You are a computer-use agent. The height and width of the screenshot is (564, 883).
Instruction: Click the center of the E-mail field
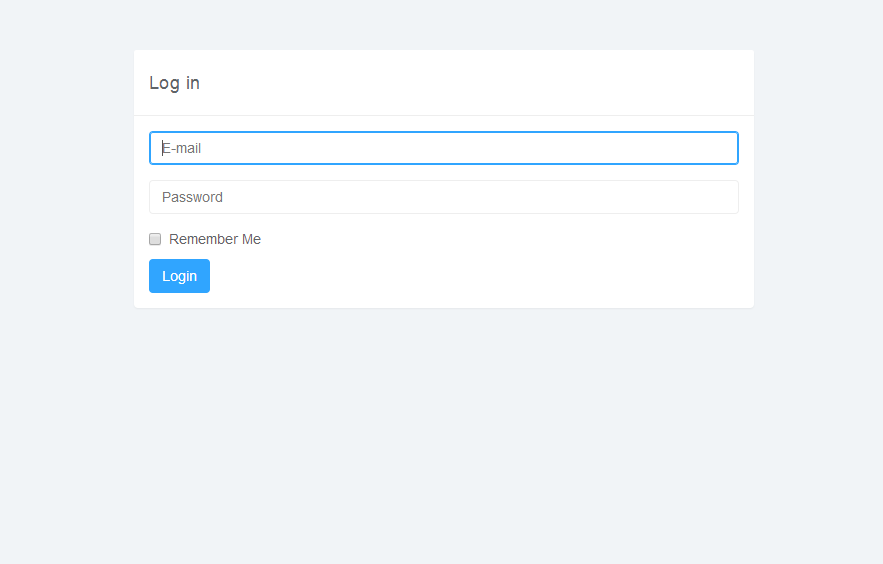coord(444,148)
